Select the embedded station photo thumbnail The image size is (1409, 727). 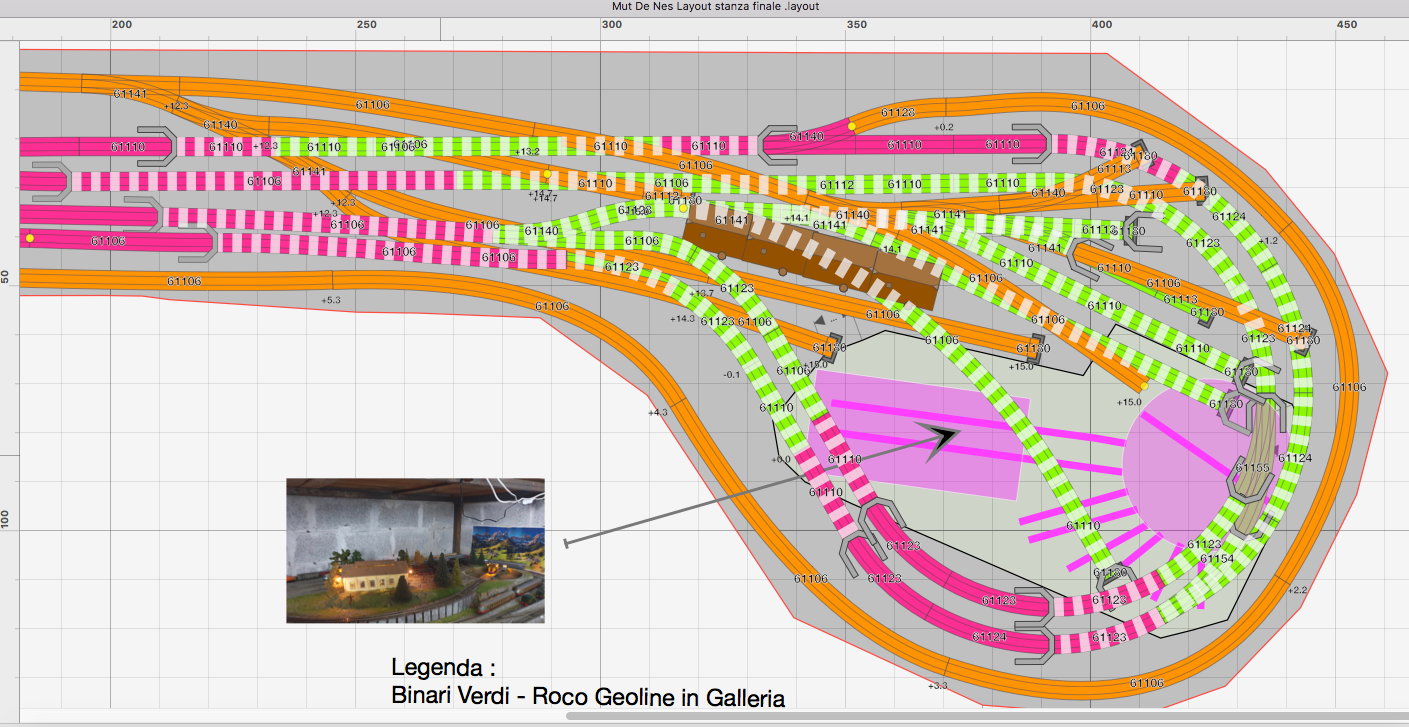(415, 550)
